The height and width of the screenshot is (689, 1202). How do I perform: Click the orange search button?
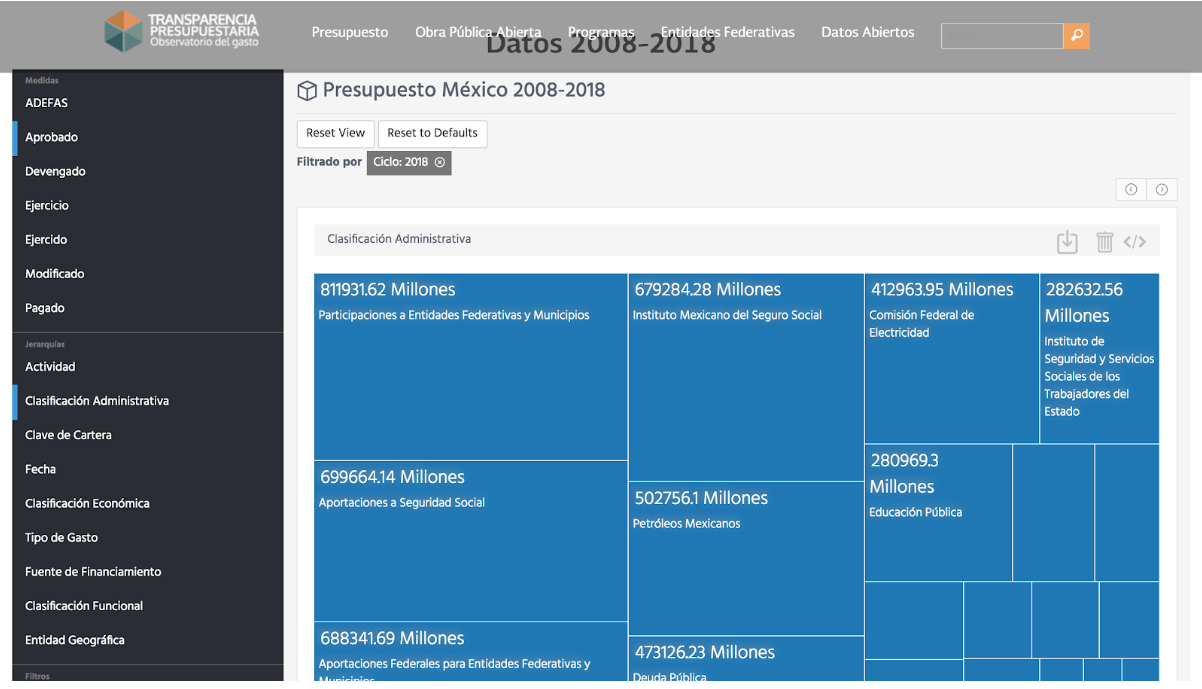pos(1077,36)
